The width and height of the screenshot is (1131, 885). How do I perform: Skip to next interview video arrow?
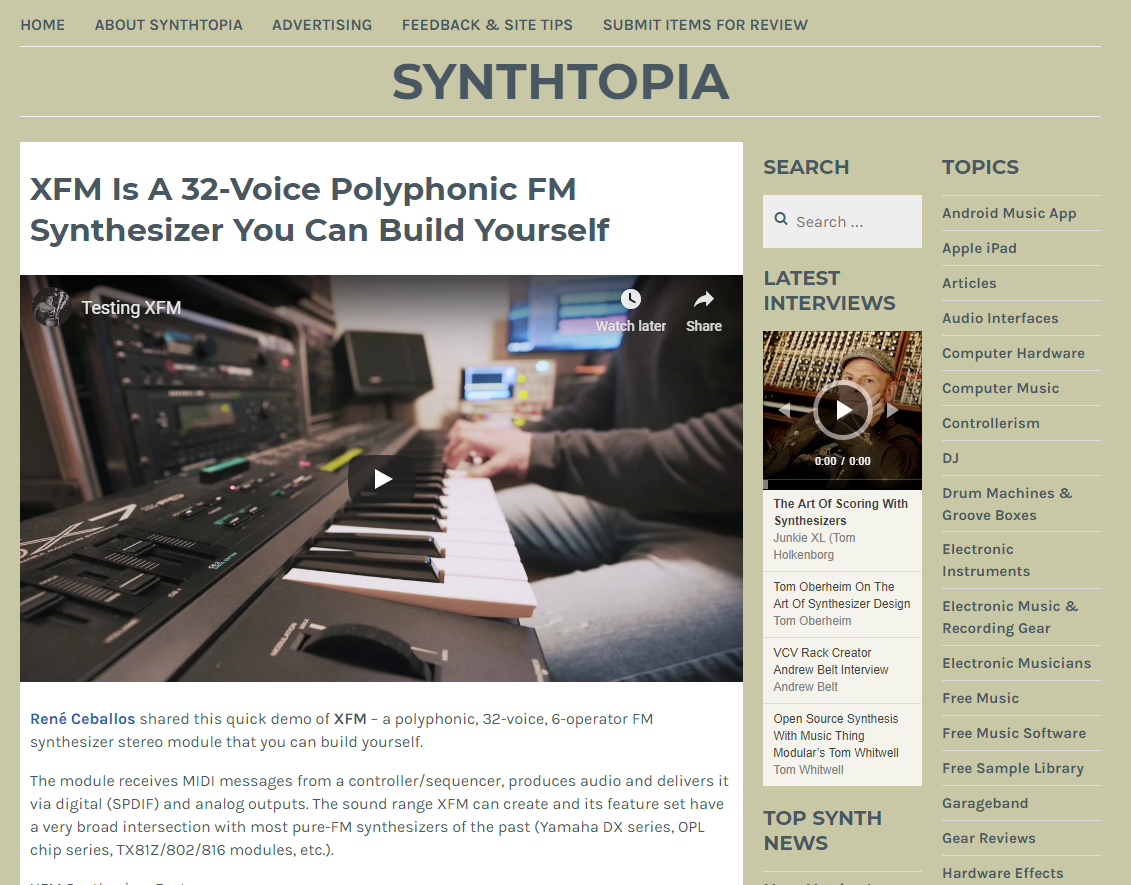893,410
